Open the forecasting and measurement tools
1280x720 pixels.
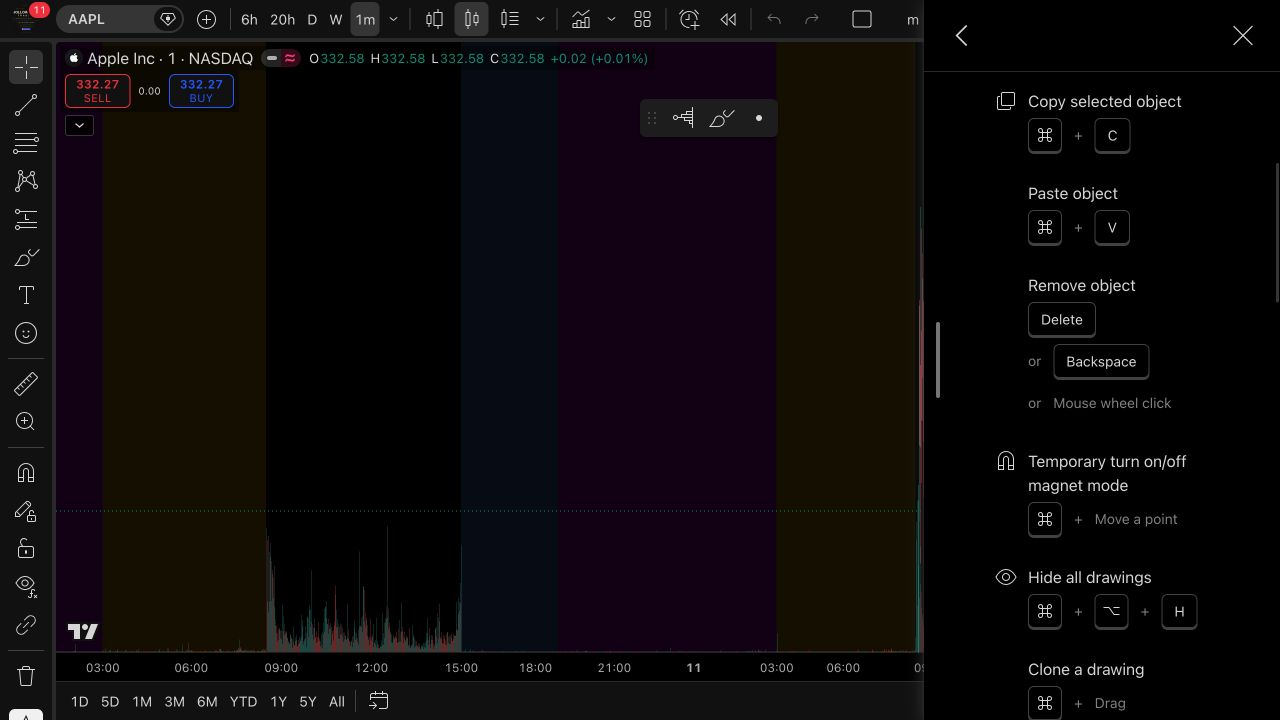point(26,219)
